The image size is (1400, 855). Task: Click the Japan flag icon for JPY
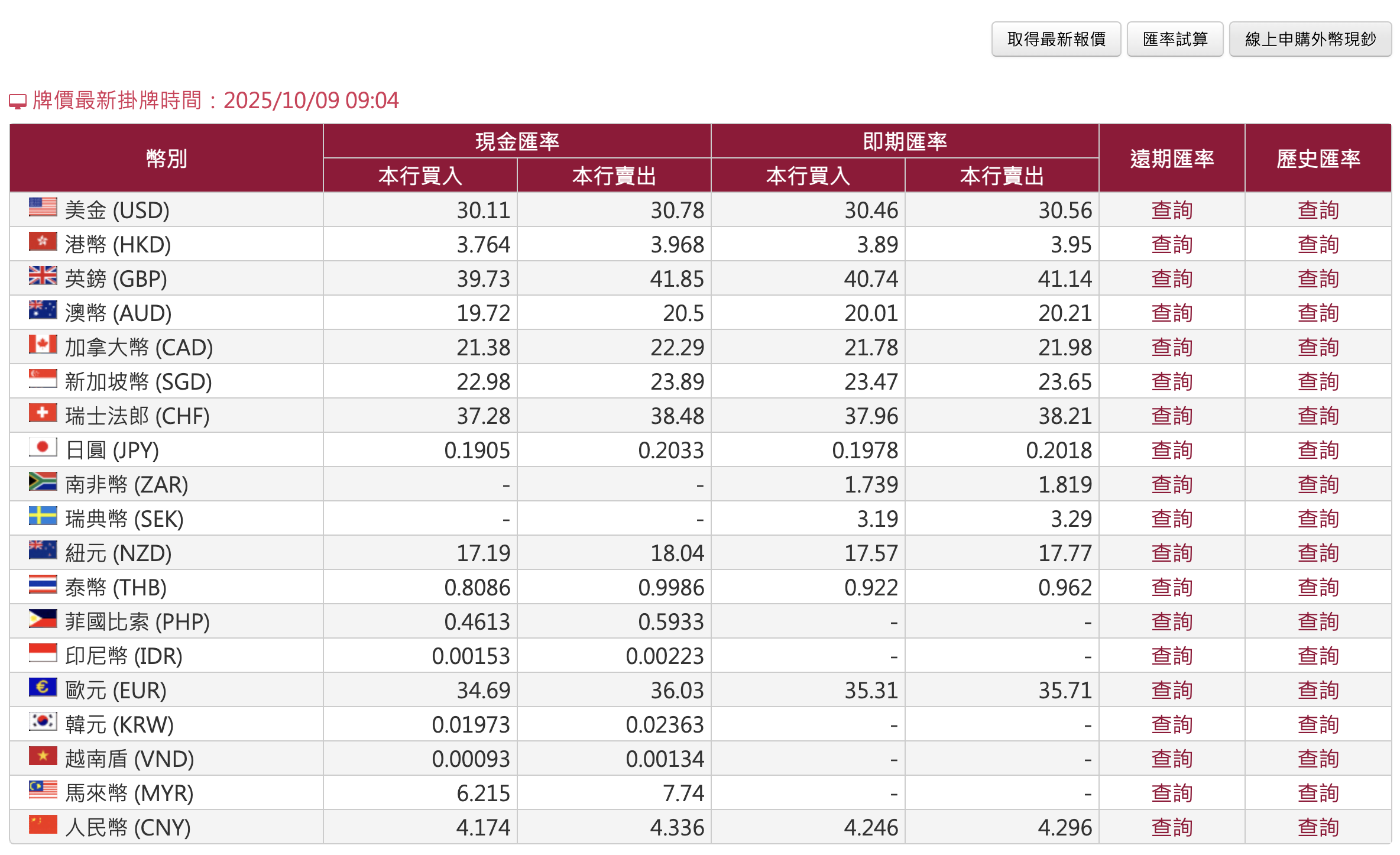click(43, 448)
